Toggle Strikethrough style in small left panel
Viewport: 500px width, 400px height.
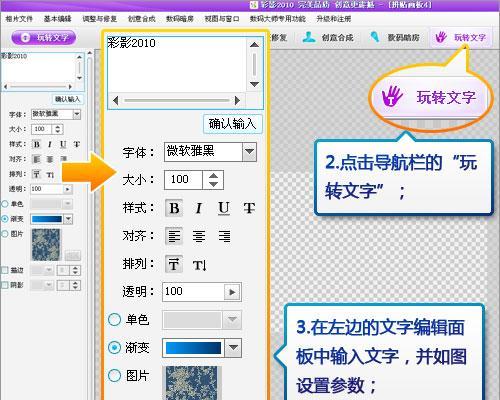(77, 144)
